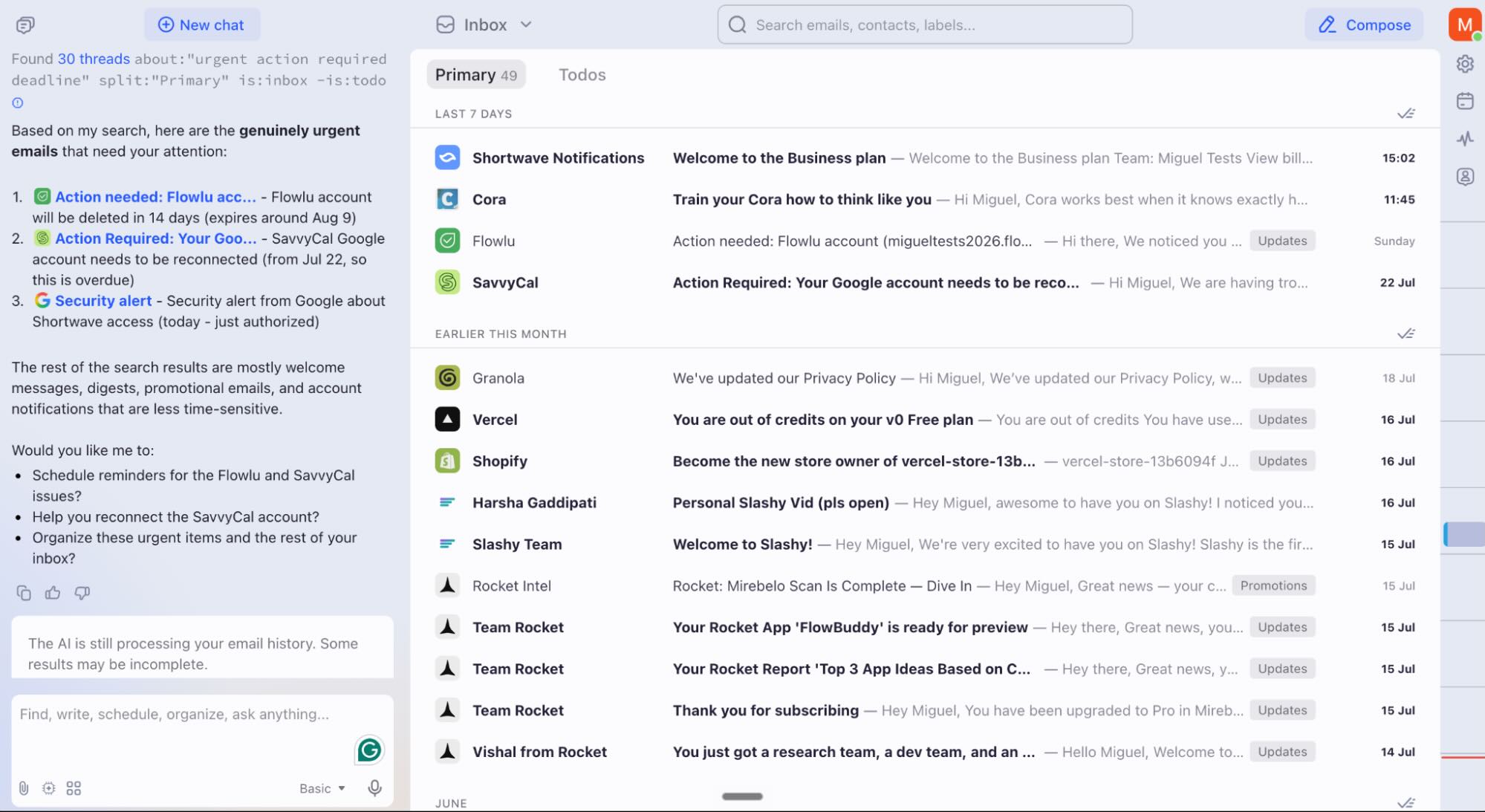The image size is (1485, 812).
Task: Open the grid apps icon in chat input
Action: point(74,788)
